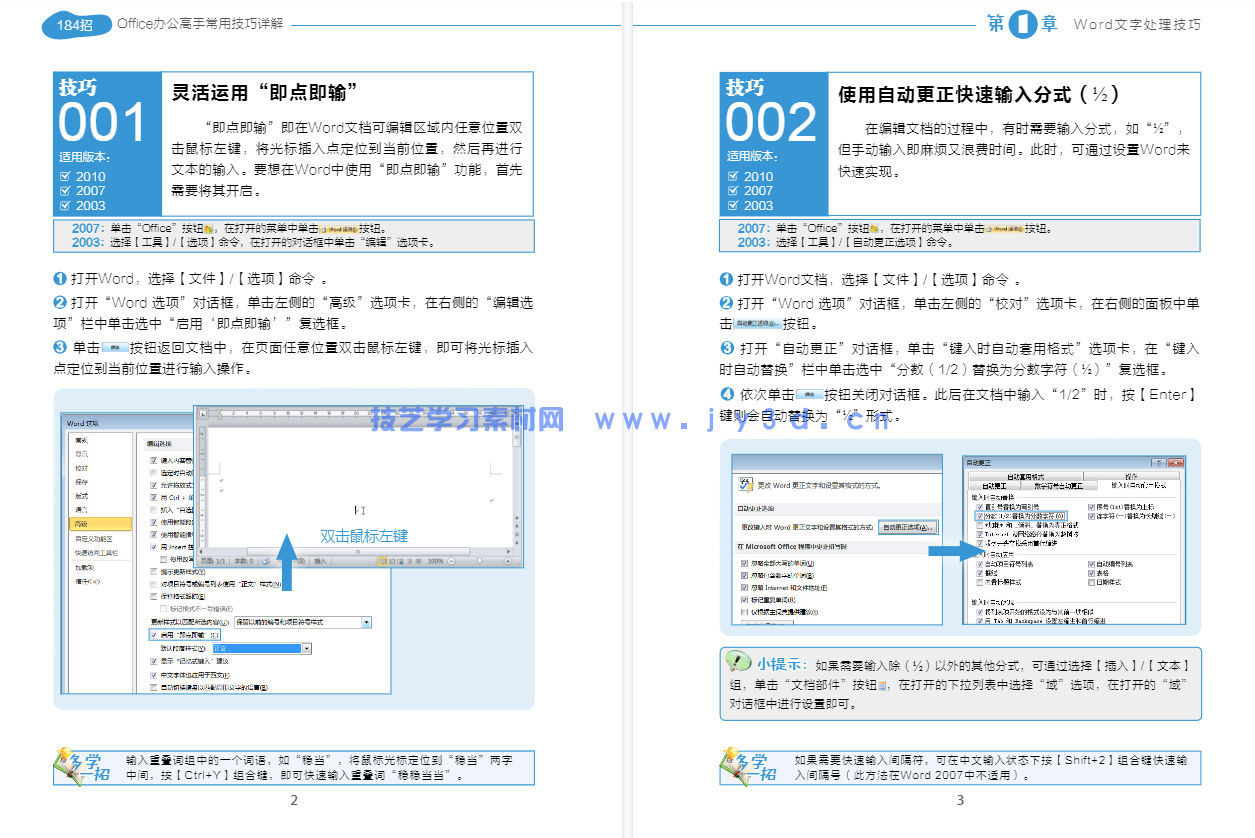Image resolution: width=1255 pixels, height=838 pixels.
Task: Toggle the 忽略 Internet 和文件地址 checkbox
Action: pyautogui.click(x=745, y=588)
